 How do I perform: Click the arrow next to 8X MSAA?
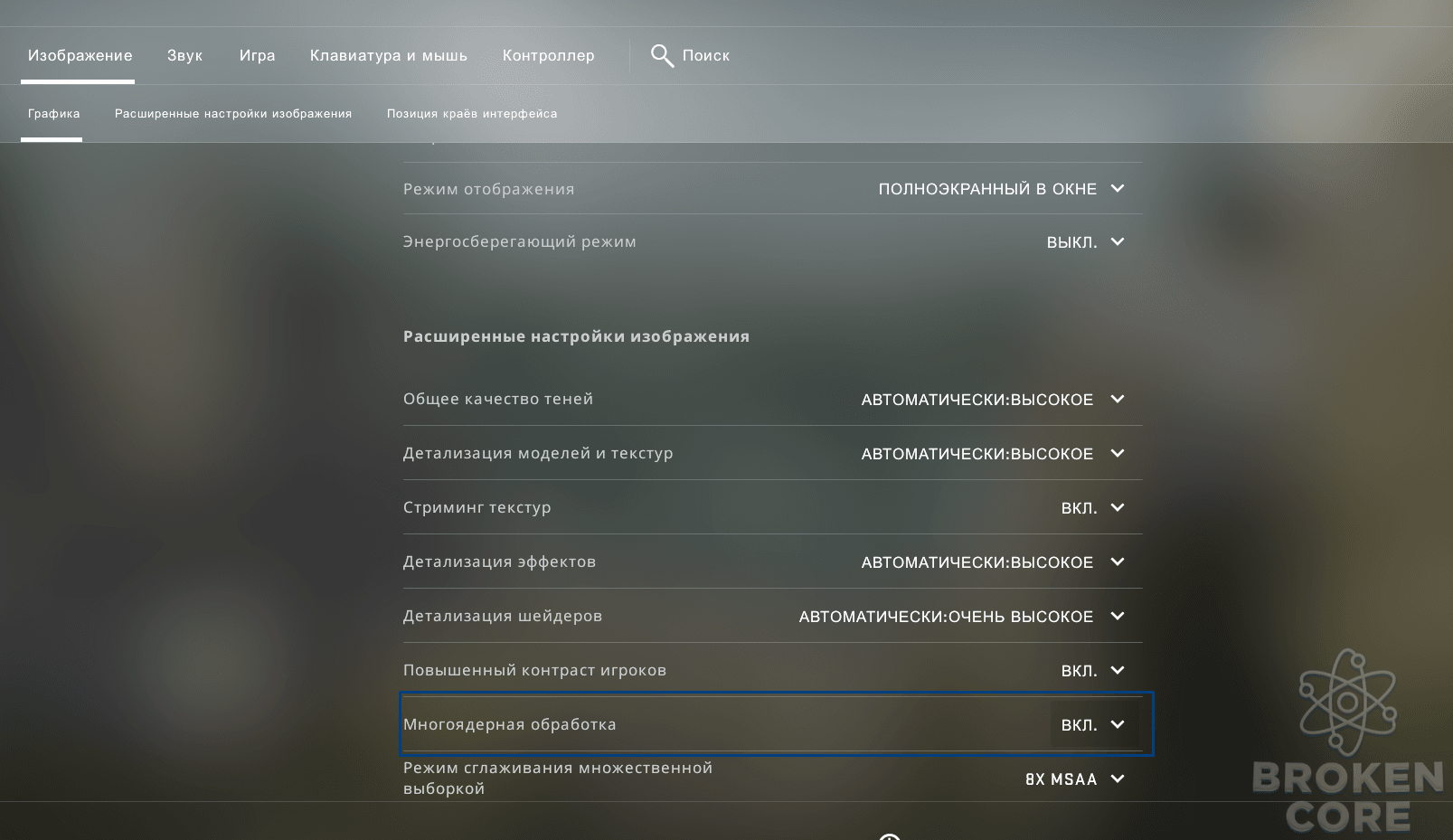[x=1118, y=779]
